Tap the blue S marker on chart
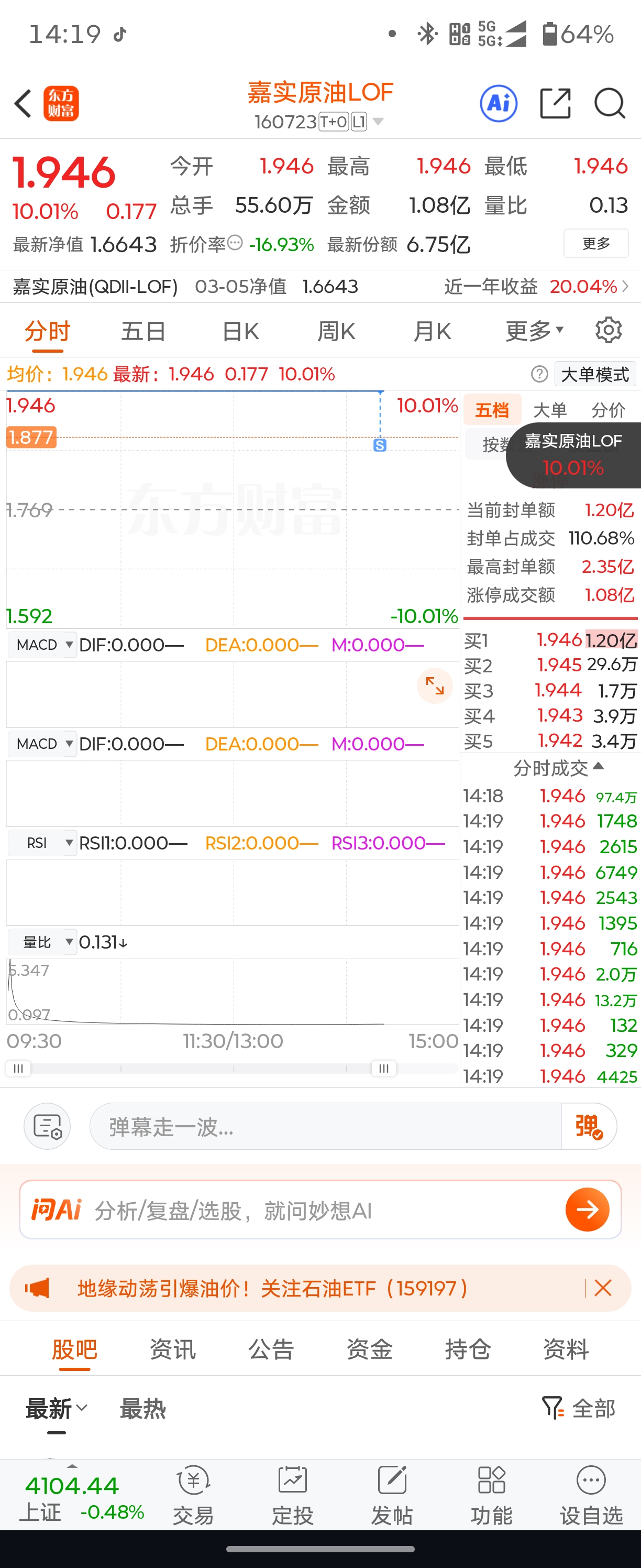Viewport: 641px width, 1568px height. click(x=380, y=445)
